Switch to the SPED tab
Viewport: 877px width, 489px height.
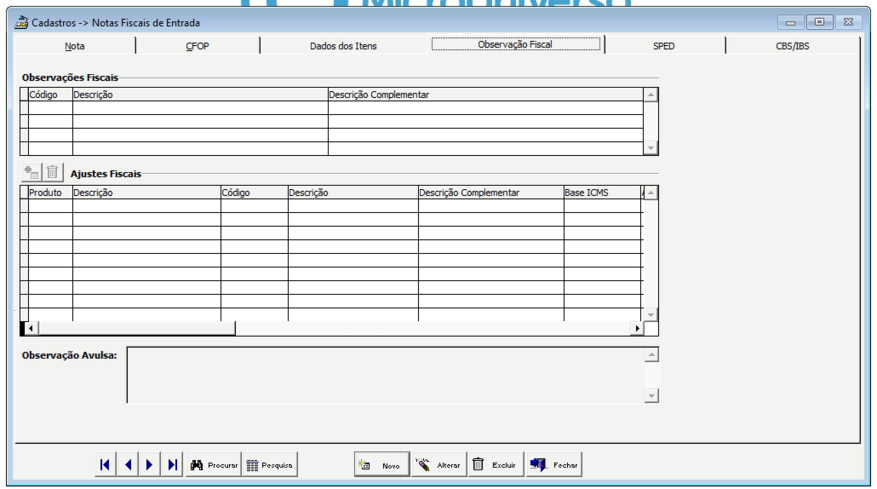coord(664,46)
